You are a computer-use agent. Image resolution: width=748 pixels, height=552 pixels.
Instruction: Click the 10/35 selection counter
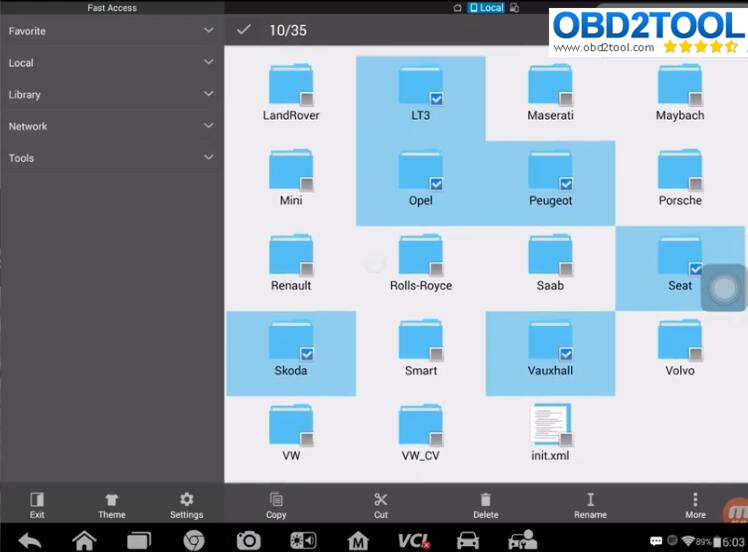[x=288, y=31]
